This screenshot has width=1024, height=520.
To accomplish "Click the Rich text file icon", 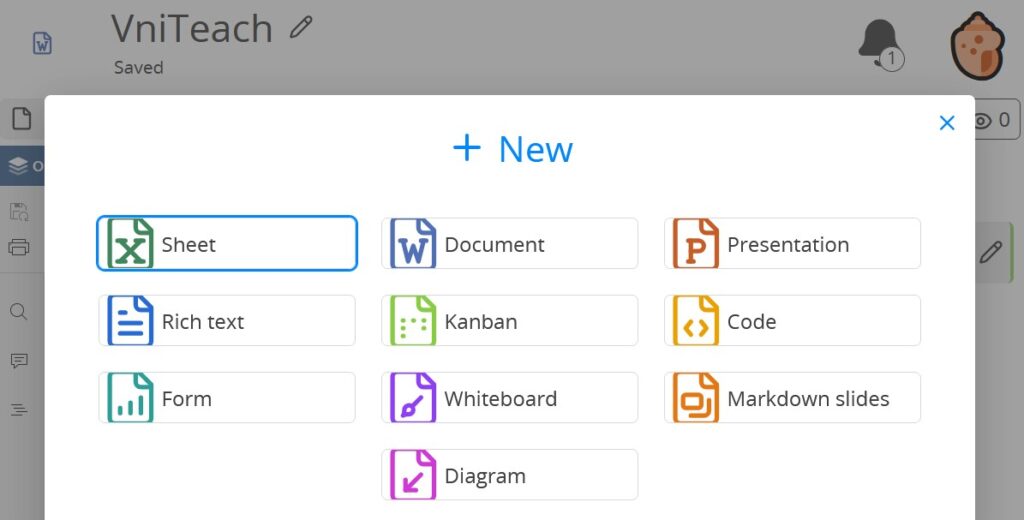I will coord(130,321).
